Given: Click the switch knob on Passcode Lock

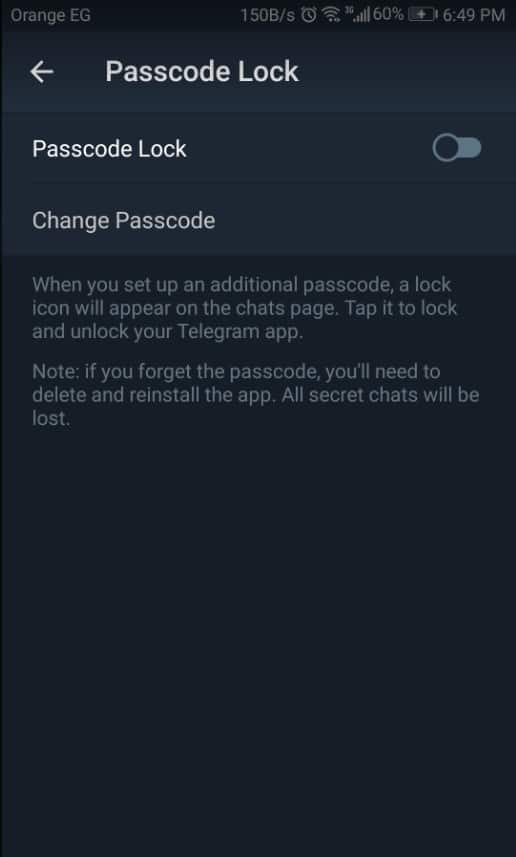Looking at the screenshot, I should click(x=446, y=149).
